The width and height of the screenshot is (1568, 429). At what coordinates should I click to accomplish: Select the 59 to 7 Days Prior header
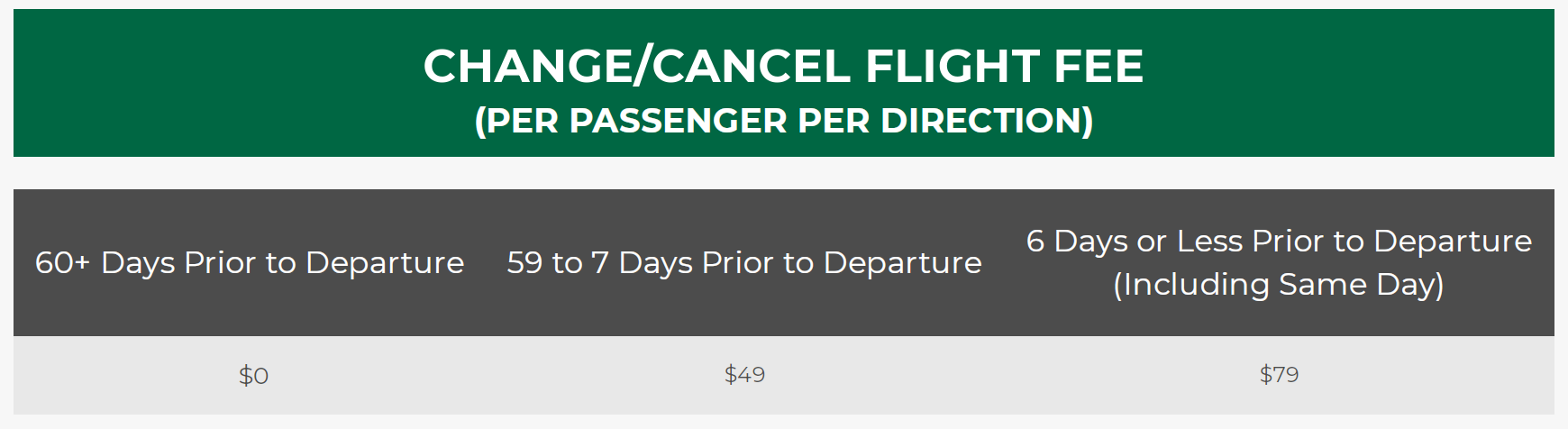click(744, 262)
